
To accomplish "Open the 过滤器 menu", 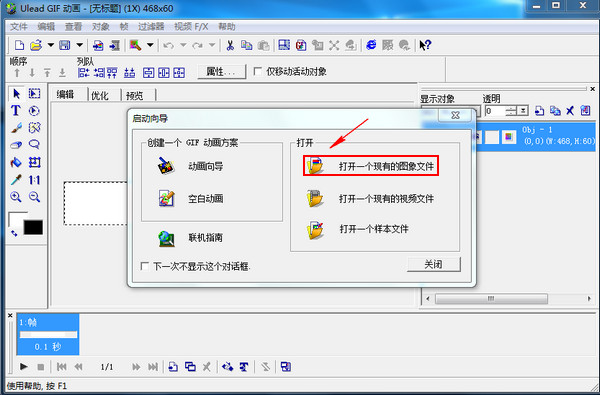I will pos(151,27).
